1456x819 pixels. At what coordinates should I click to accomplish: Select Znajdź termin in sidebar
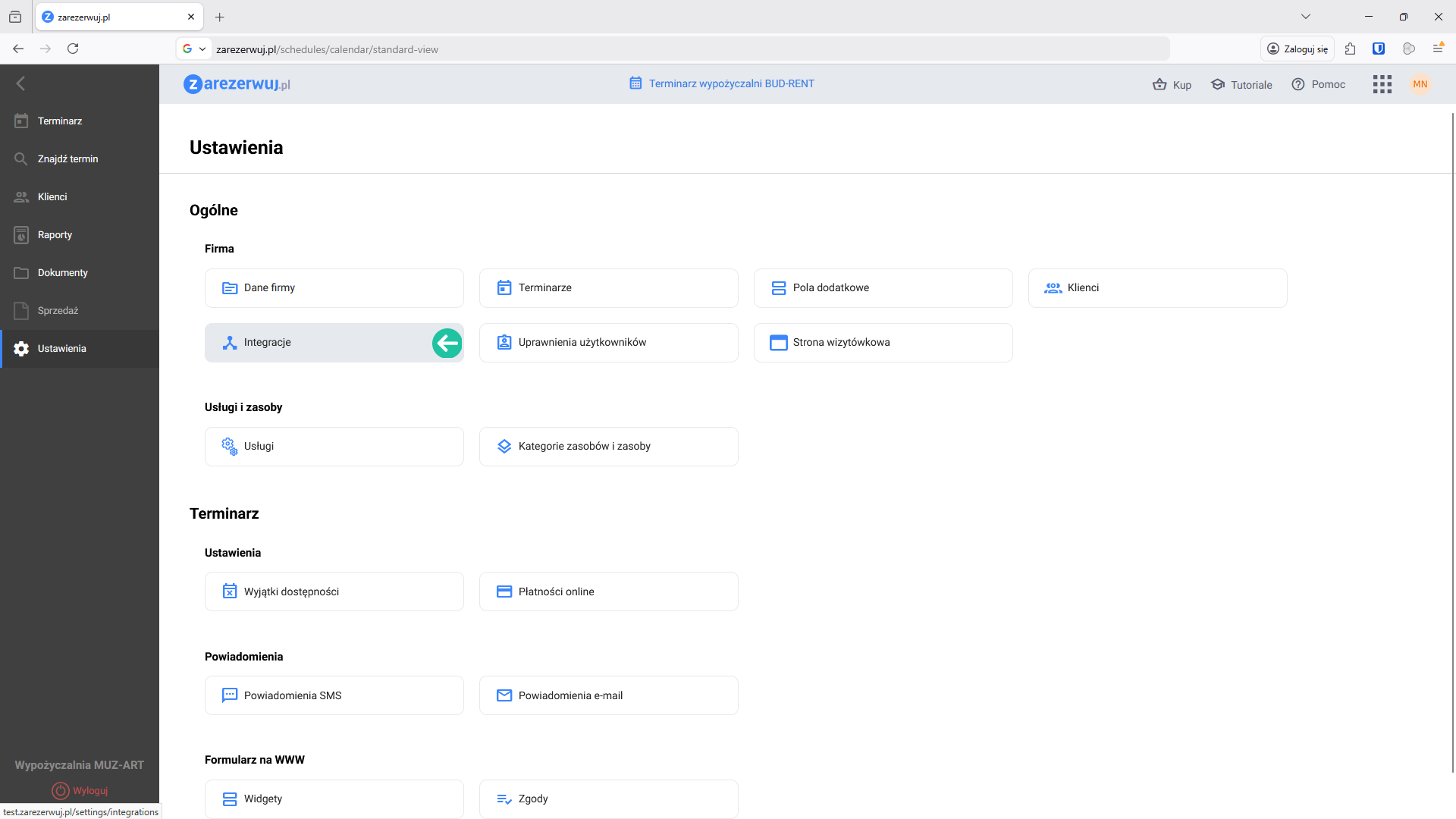(67, 159)
